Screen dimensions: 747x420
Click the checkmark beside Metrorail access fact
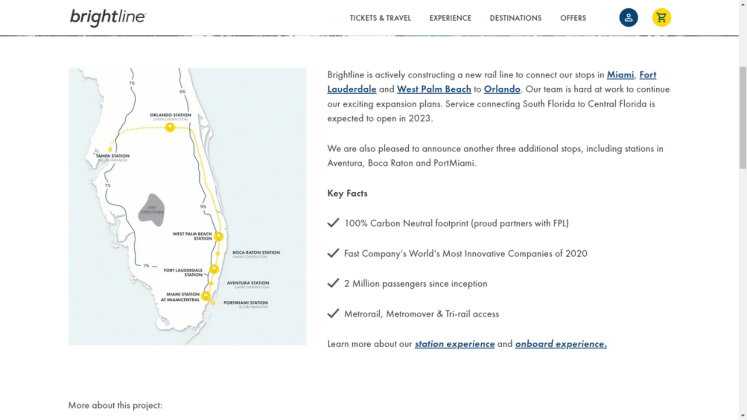333,313
